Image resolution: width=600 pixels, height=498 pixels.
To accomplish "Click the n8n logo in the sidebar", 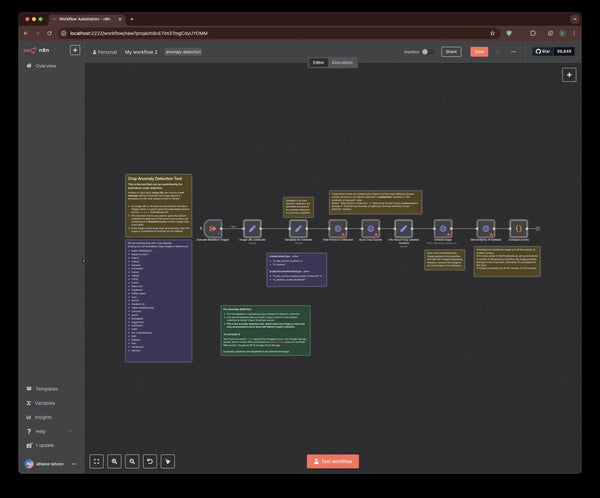I will (37, 51).
